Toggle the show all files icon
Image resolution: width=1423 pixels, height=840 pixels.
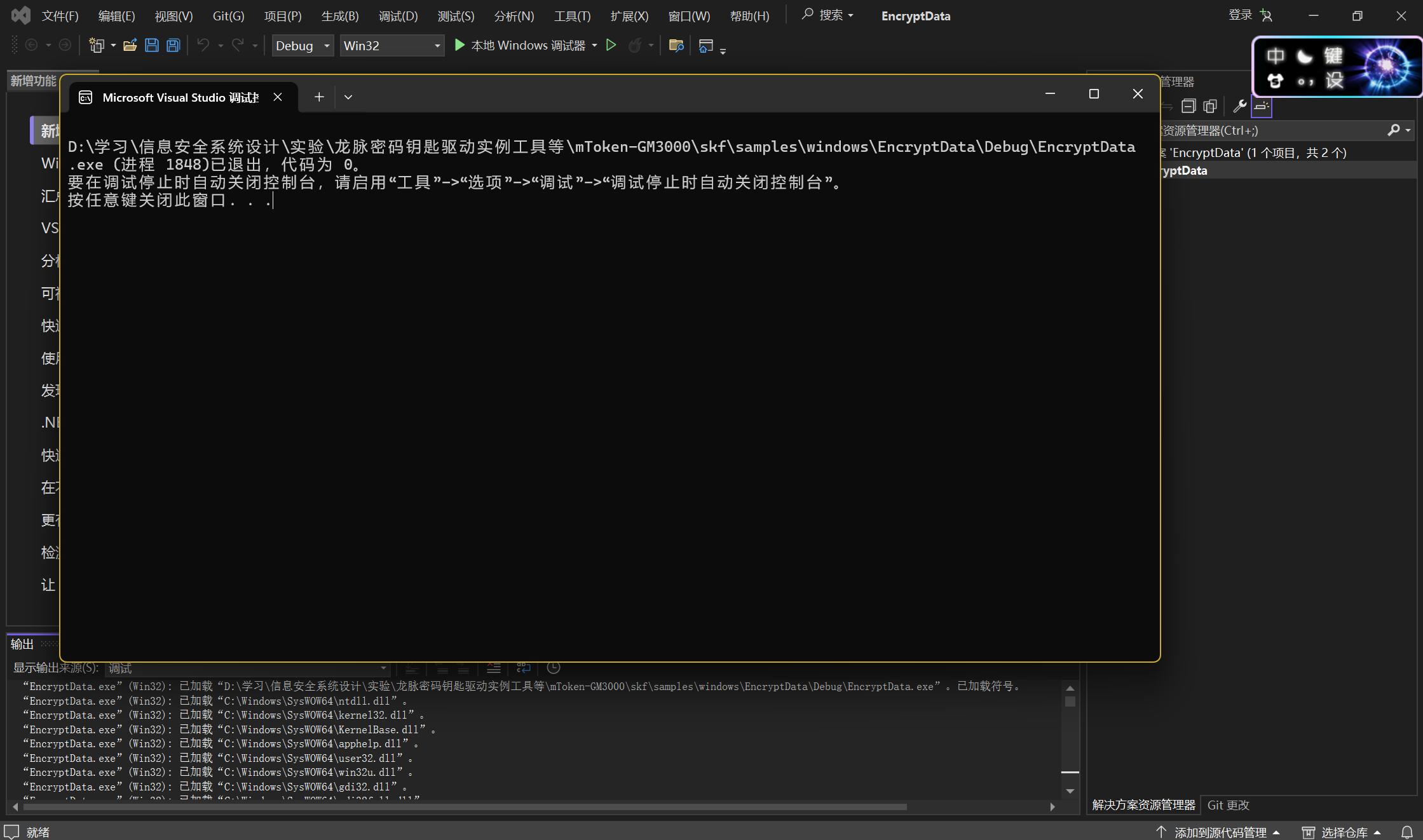(x=1210, y=106)
